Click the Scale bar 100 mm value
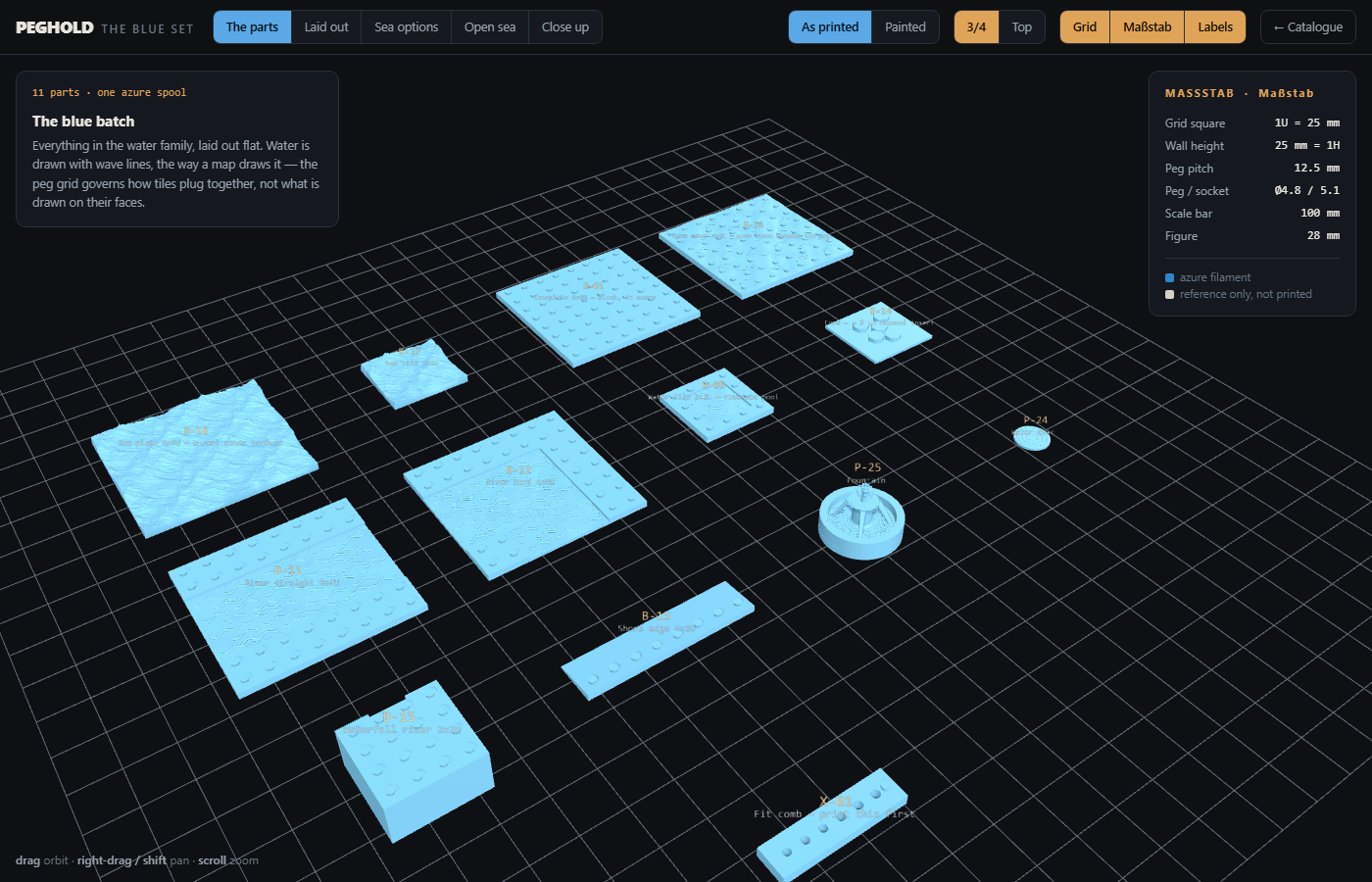Image resolution: width=1372 pixels, height=882 pixels. 1319,213
